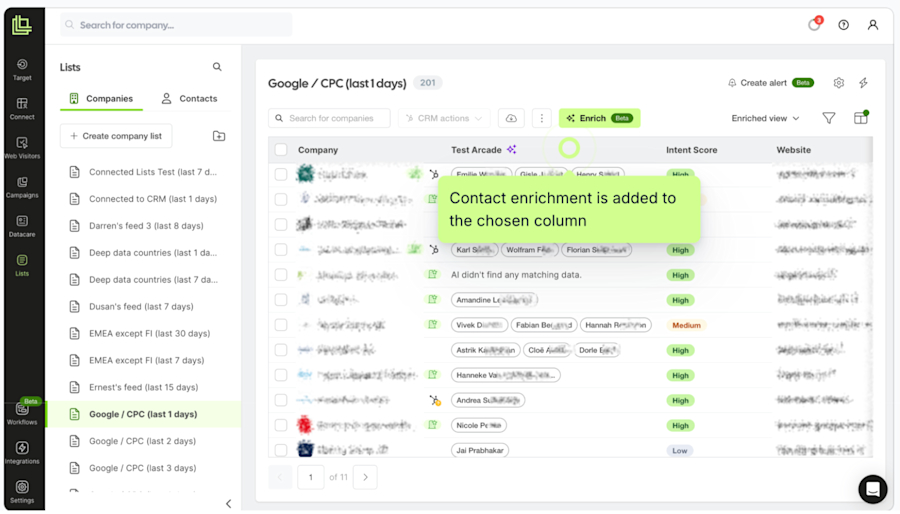Open Workflows beta in sidebar
Viewport: 900px width, 514px height.
point(22,413)
